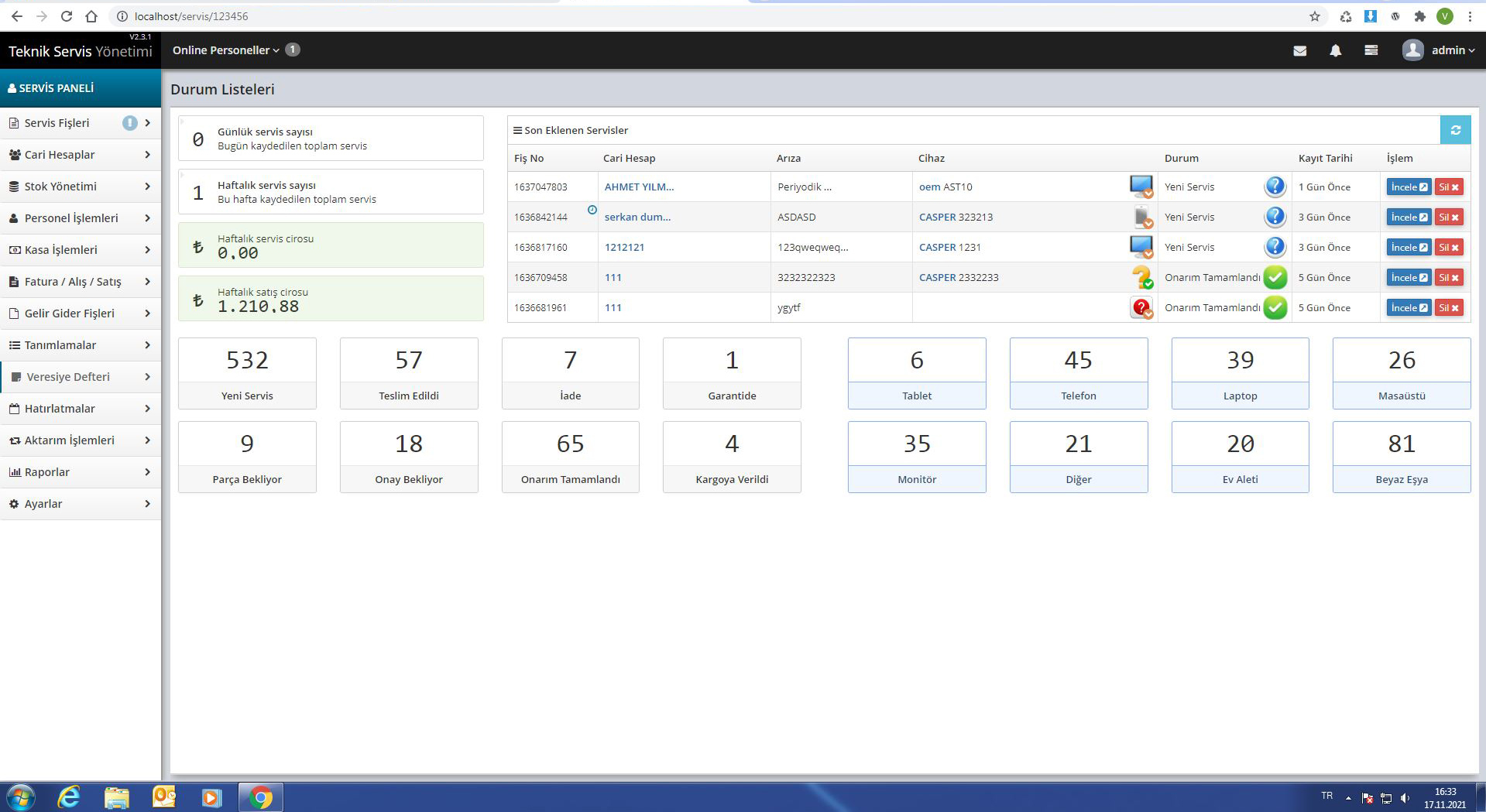Click Sil button for fiş 1636817160
The width and height of the screenshot is (1486, 812).
click(x=1448, y=248)
